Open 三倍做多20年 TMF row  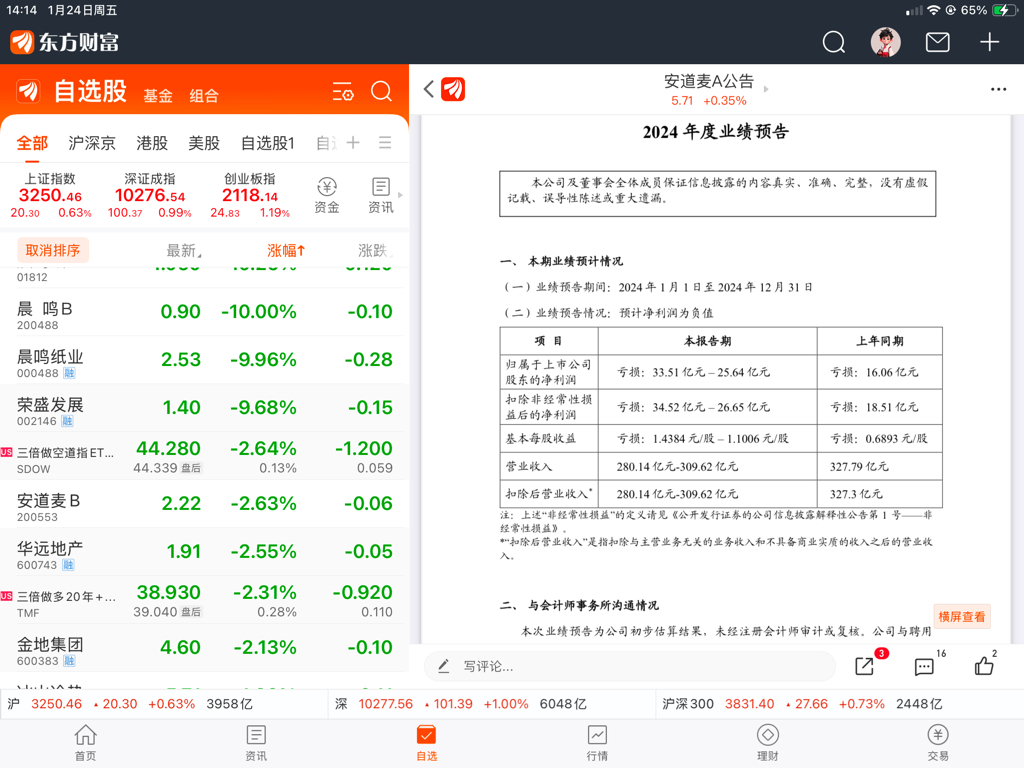pos(204,600)
